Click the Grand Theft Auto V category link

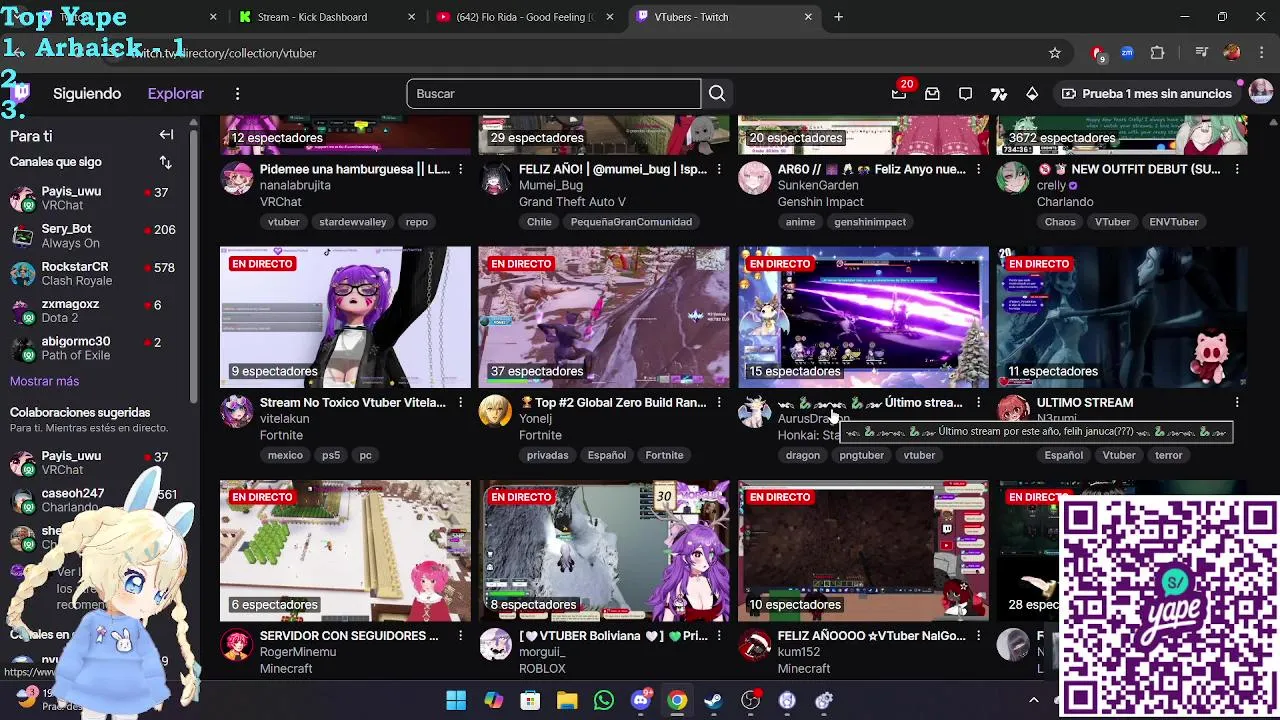(572, 202)
